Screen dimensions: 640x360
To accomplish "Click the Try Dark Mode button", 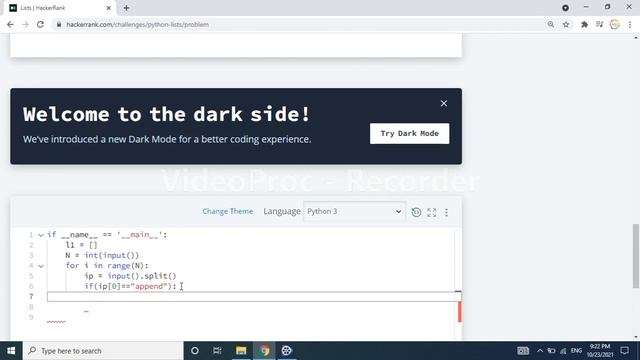I will click(x=409, y=133).
